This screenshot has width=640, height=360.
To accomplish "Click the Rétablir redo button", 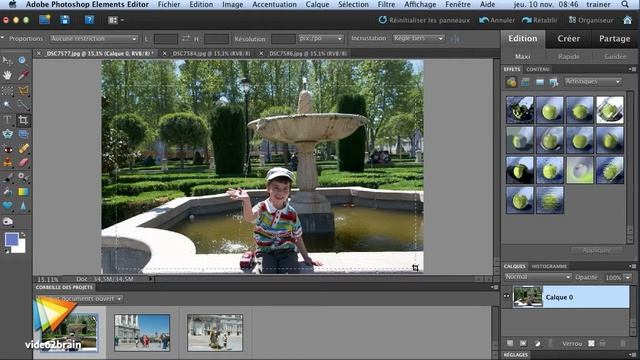I will click(x=540, y=20).
